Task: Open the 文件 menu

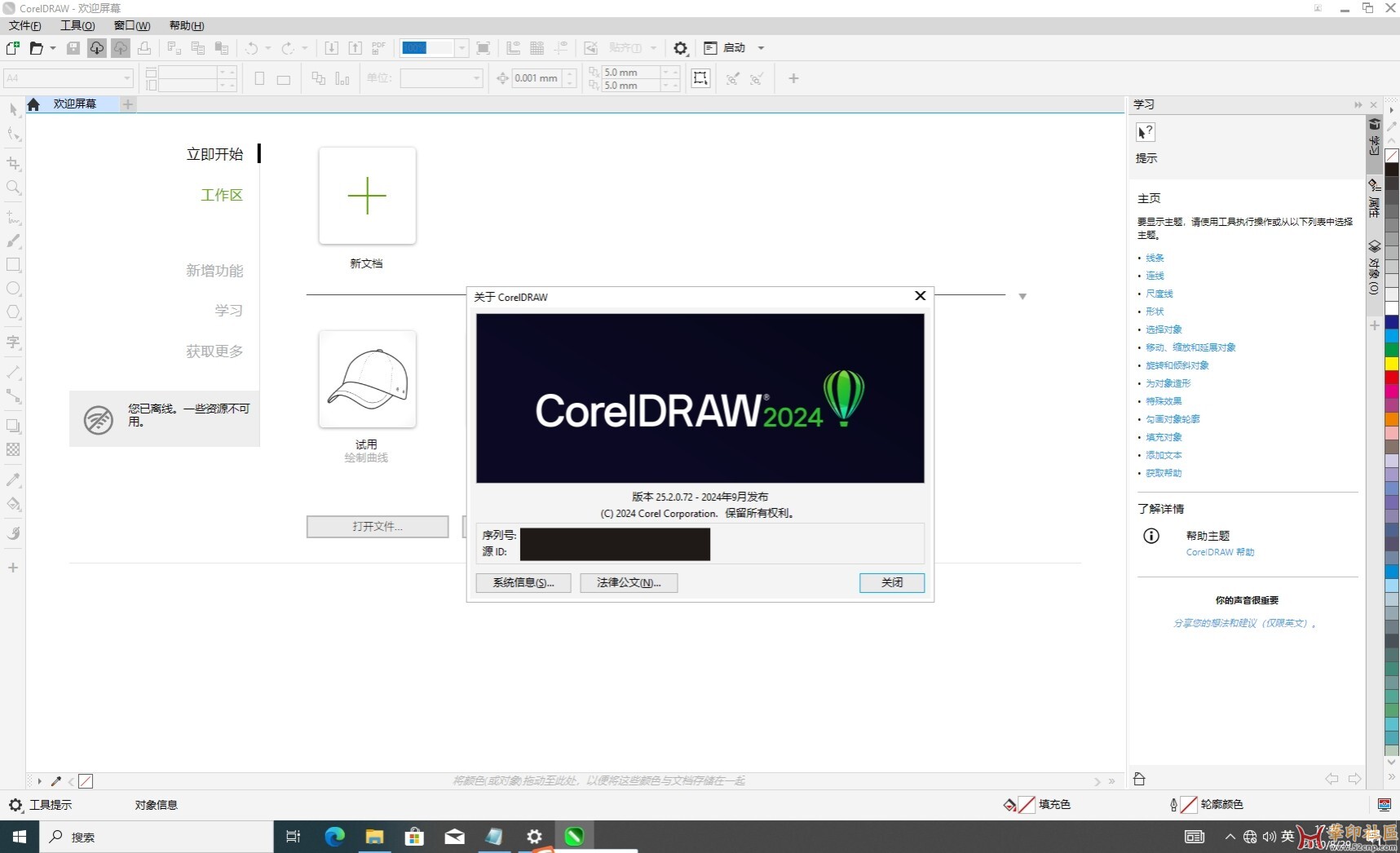Action: pos(24,25)
